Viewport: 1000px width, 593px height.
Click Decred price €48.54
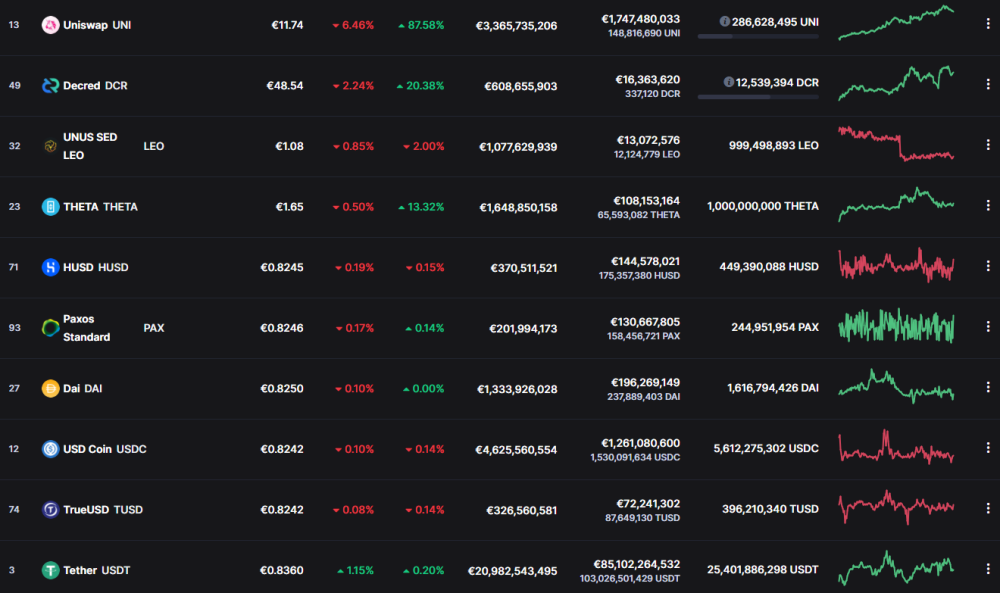[285, 85]
